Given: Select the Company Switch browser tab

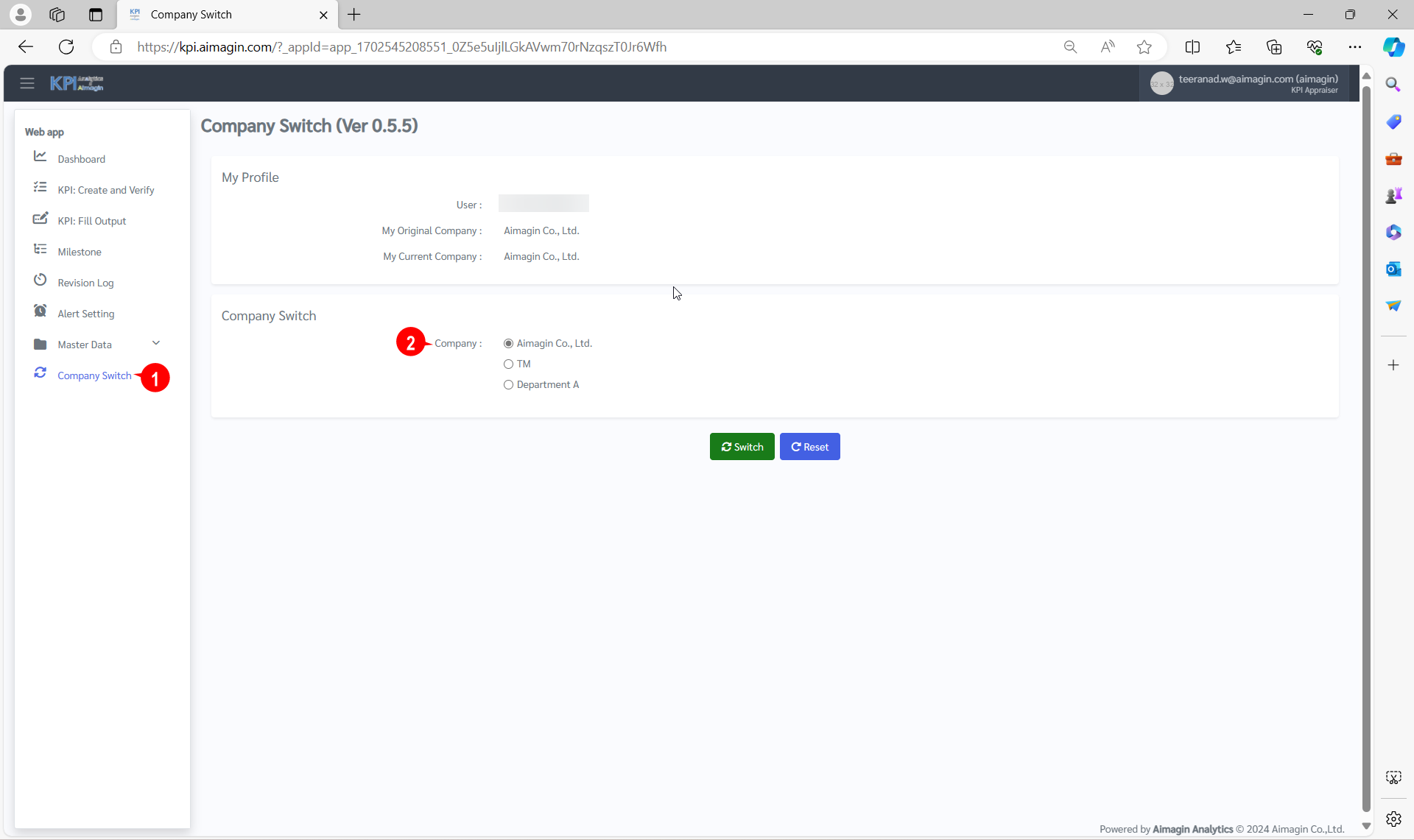Looking at the screenshot, I should [191, 15].
